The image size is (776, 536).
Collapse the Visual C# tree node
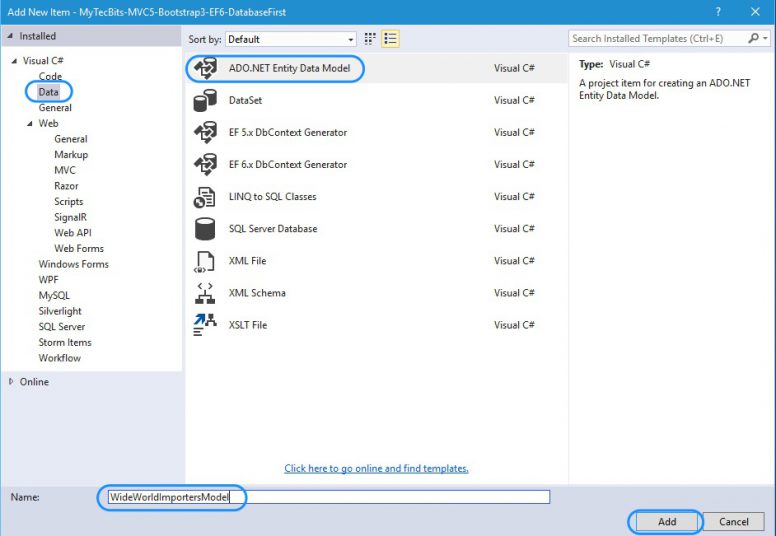tap(14, 60)
